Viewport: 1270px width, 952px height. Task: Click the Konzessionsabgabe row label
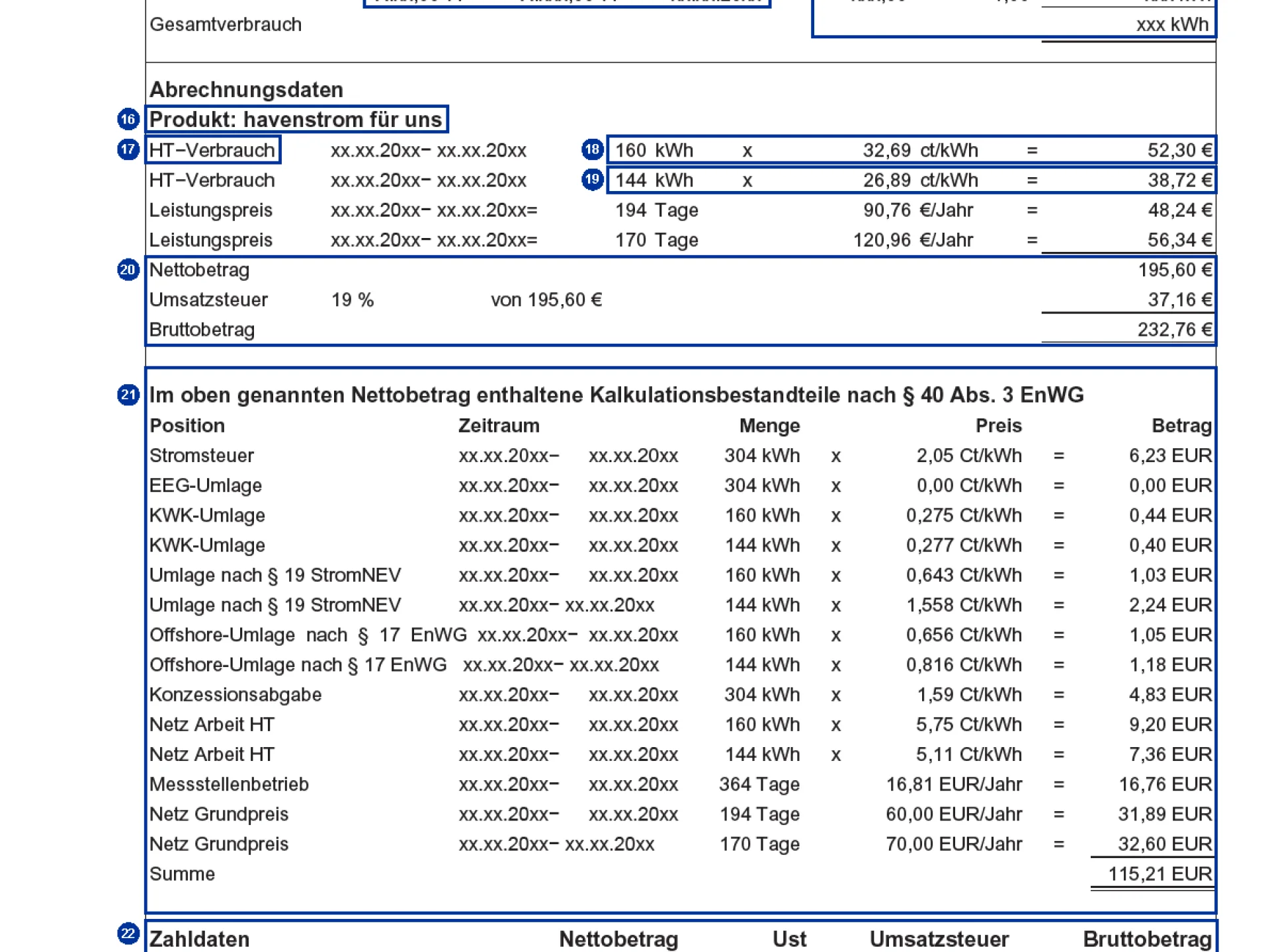click(x=235, y=695)
